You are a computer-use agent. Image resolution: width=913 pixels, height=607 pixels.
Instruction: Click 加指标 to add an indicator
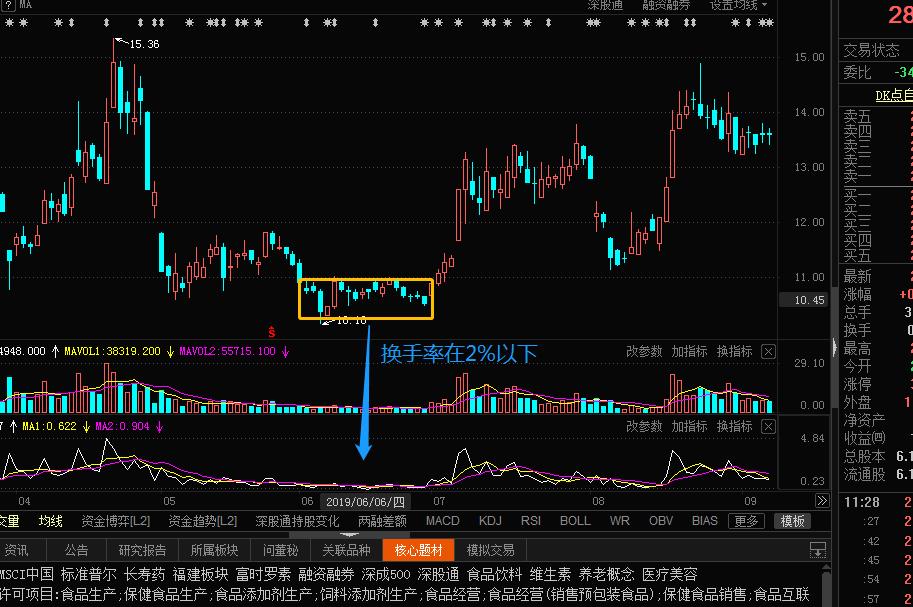689,352
